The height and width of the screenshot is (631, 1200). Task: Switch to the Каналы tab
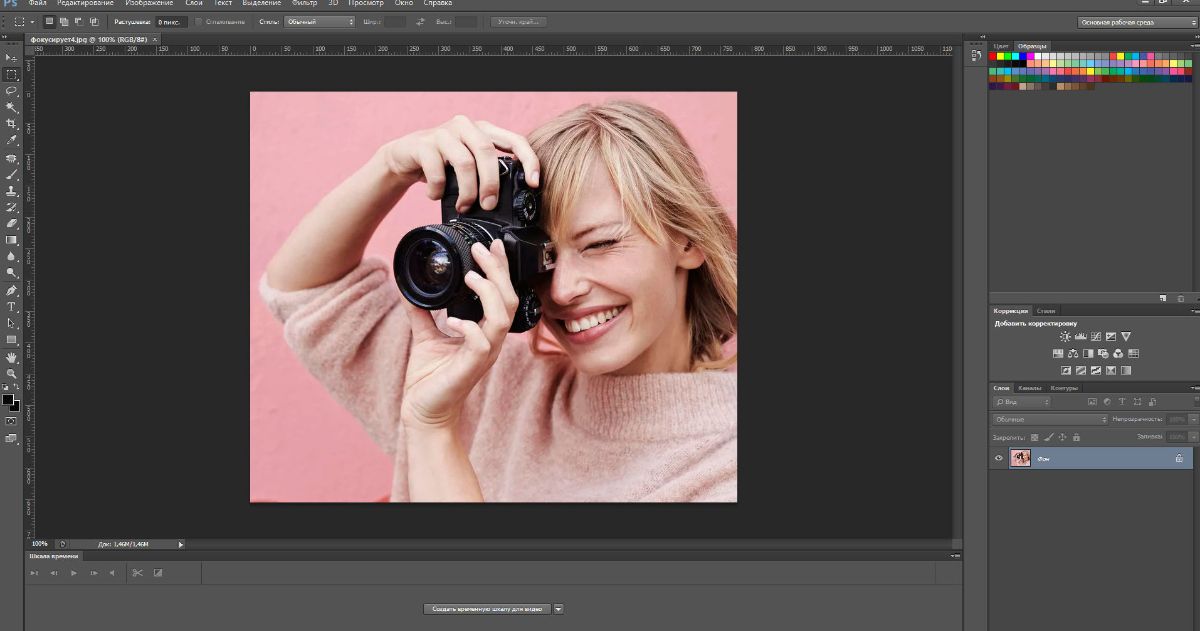pyautogui.click(x=1030, y=388)
